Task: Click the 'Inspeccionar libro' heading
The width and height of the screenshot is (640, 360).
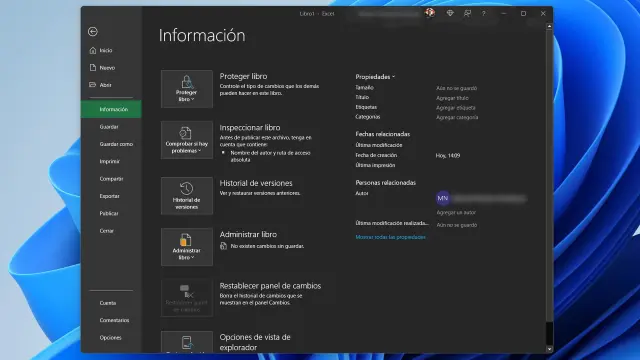Action: coord(250,128)
